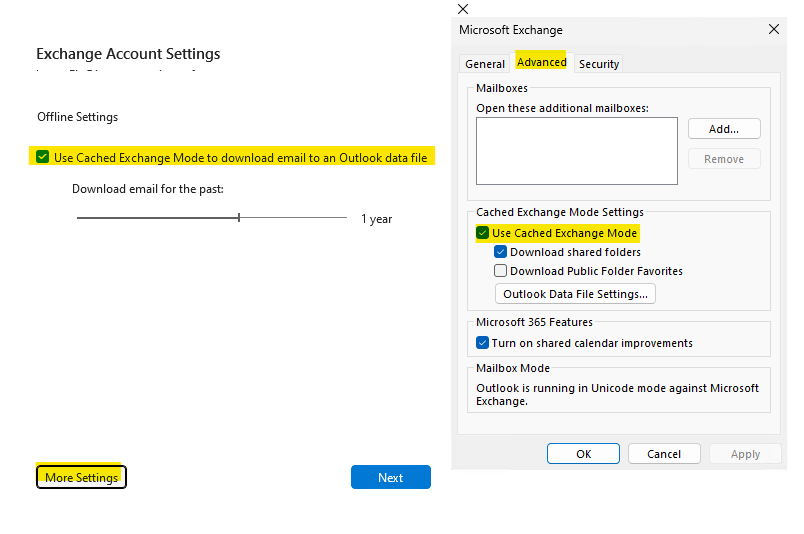Click the blue Next button
804x534 pixels.
point(391,477)
